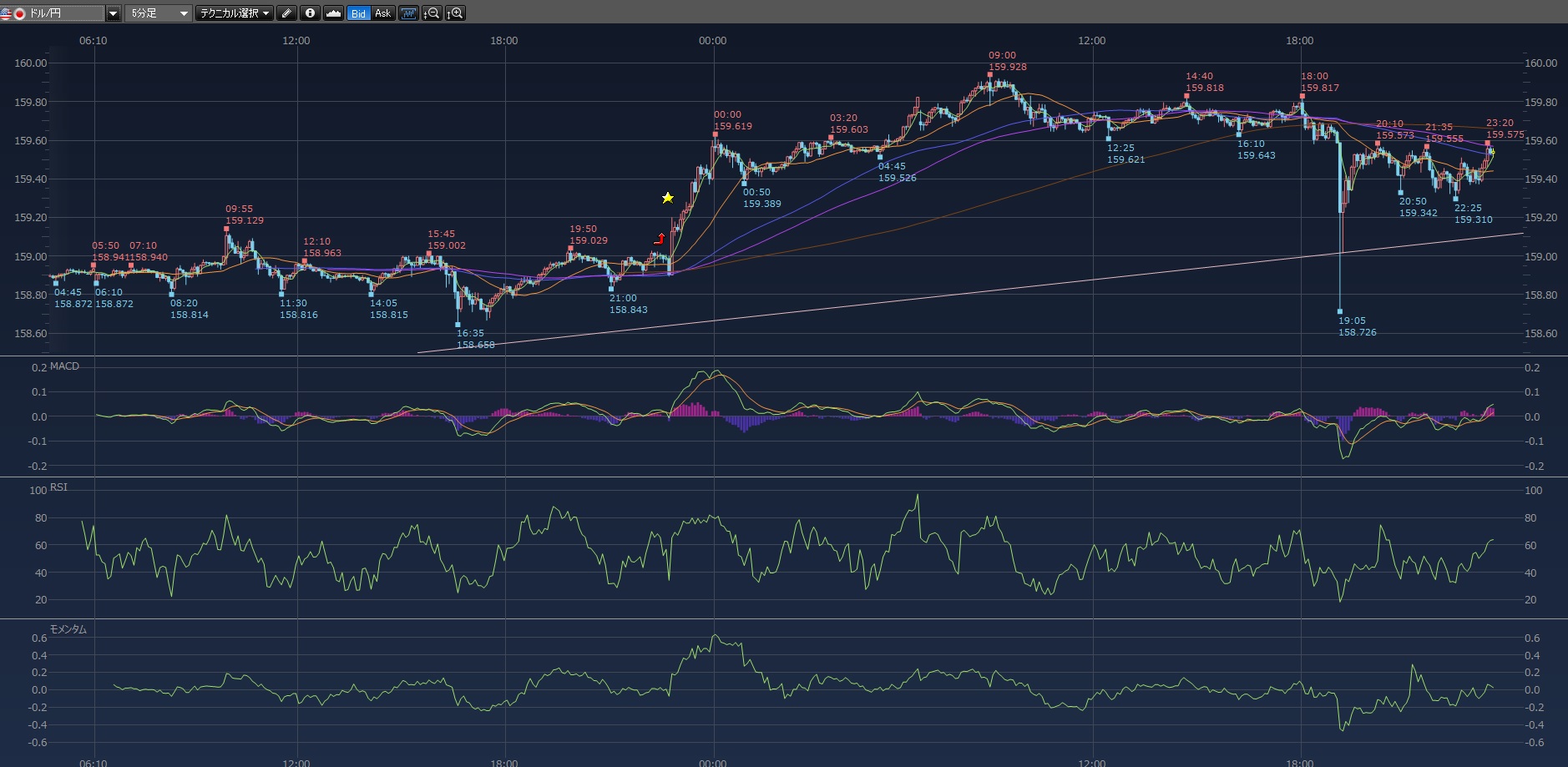Open the テクニカル選択 indicator menu
The image size is (1568, 767).
point(235,13)
